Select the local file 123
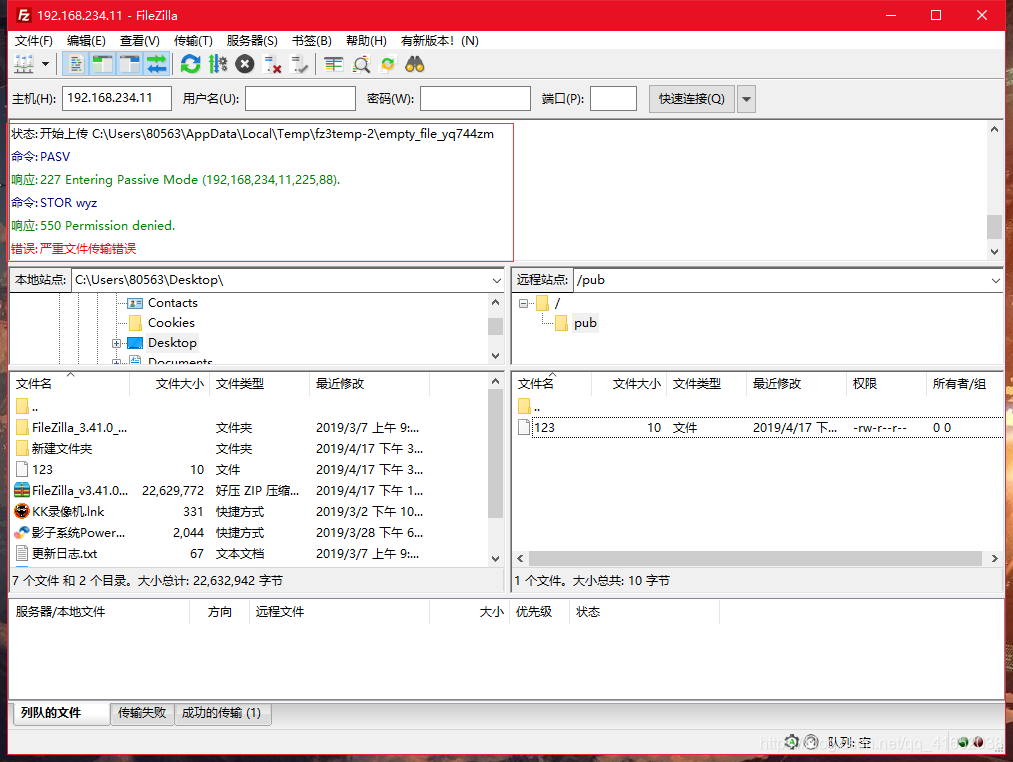 [43, 469]
